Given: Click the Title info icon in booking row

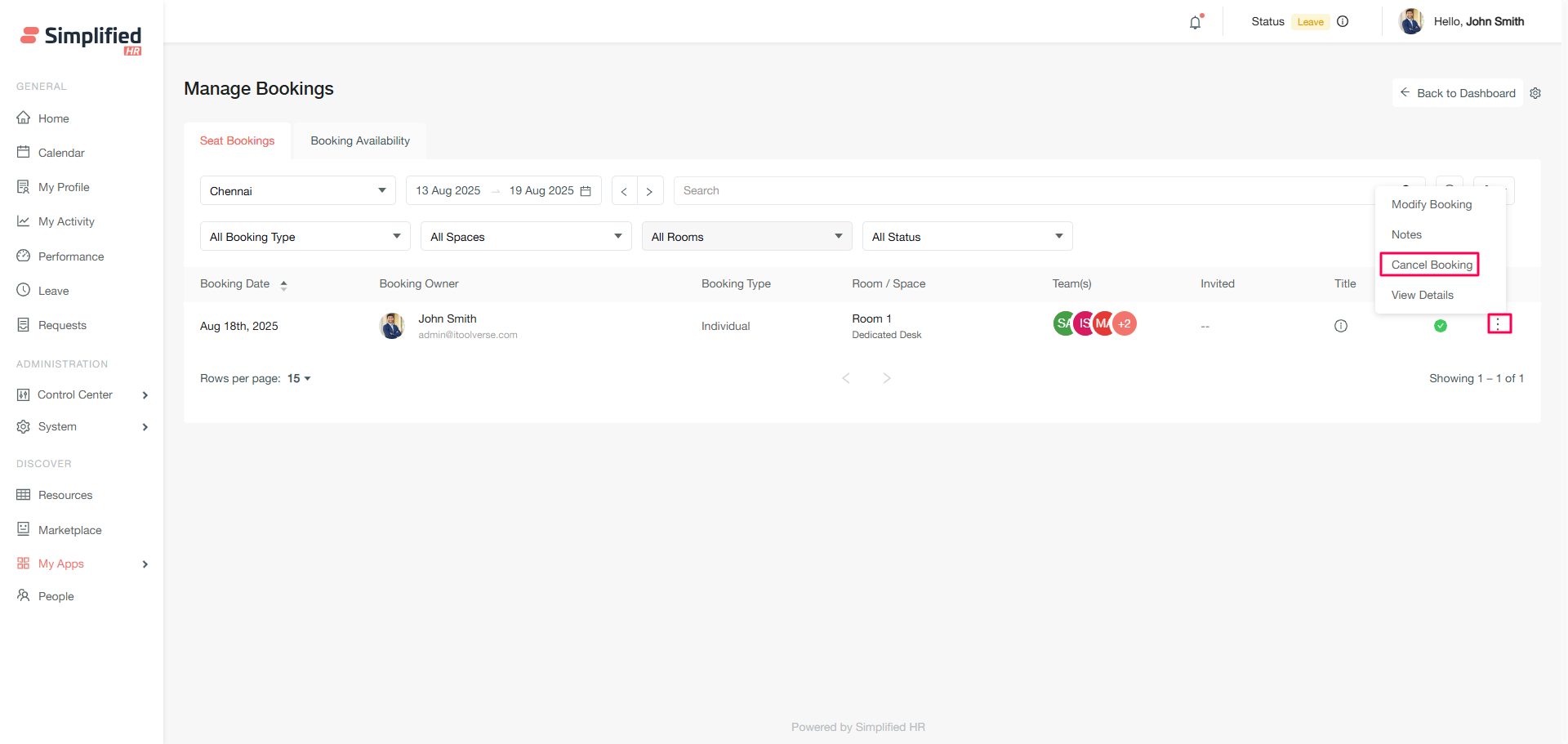Looking at the screenshot, I should 1340,326.
